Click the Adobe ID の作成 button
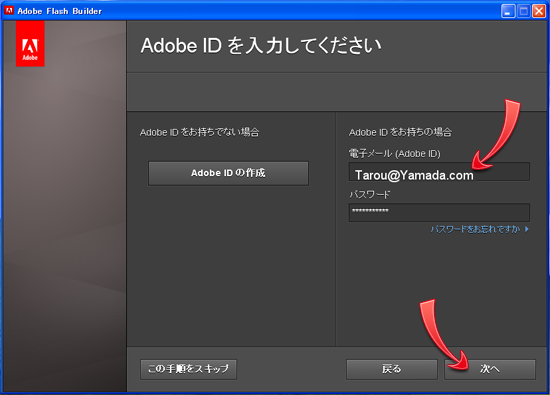 228,173
